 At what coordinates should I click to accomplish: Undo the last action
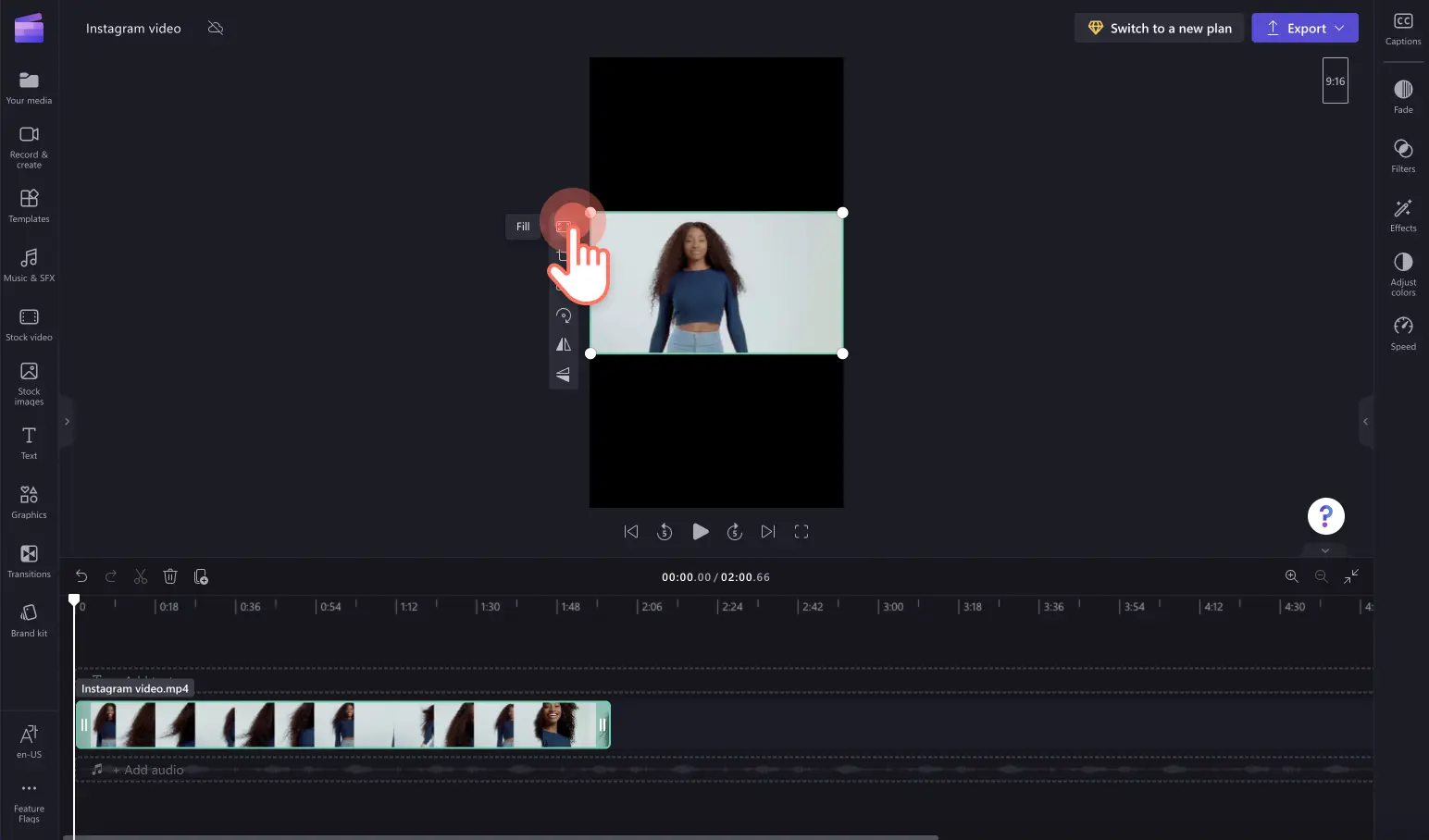point(81,576)
